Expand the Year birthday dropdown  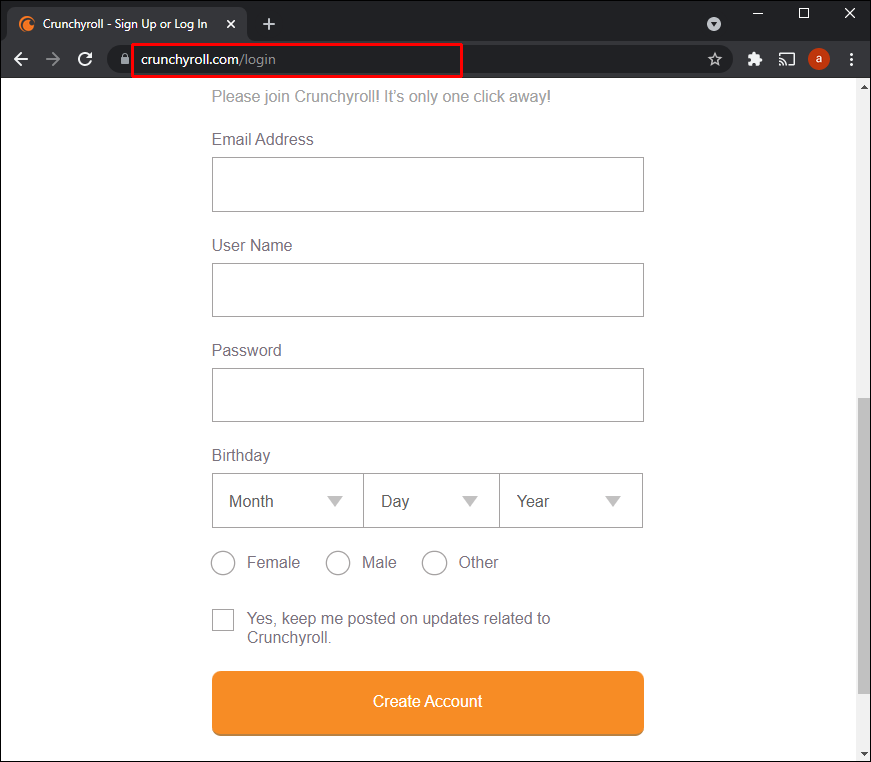pyautogui.click(x=570, y=501)
